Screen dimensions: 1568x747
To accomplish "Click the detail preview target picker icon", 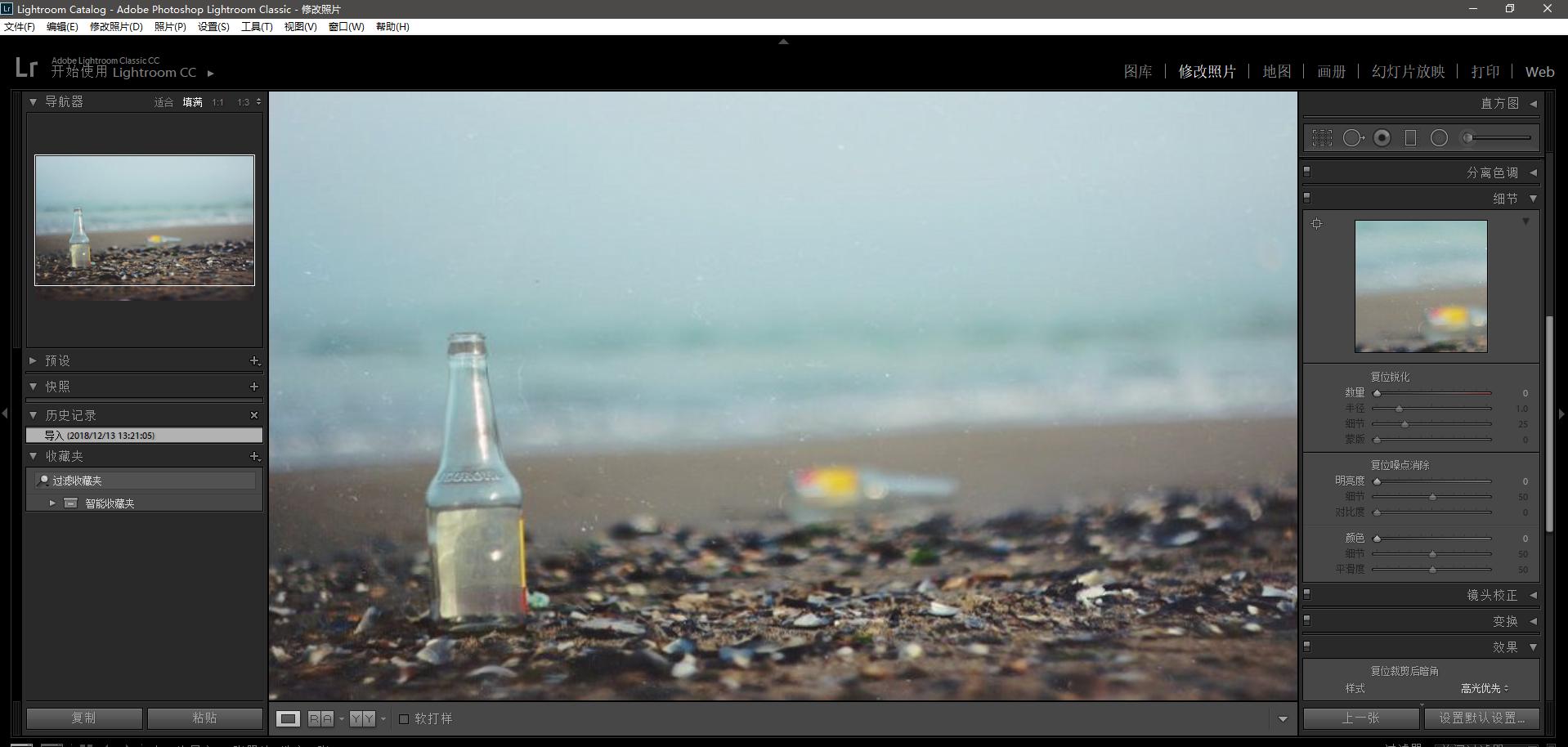I will (1316, 223).
